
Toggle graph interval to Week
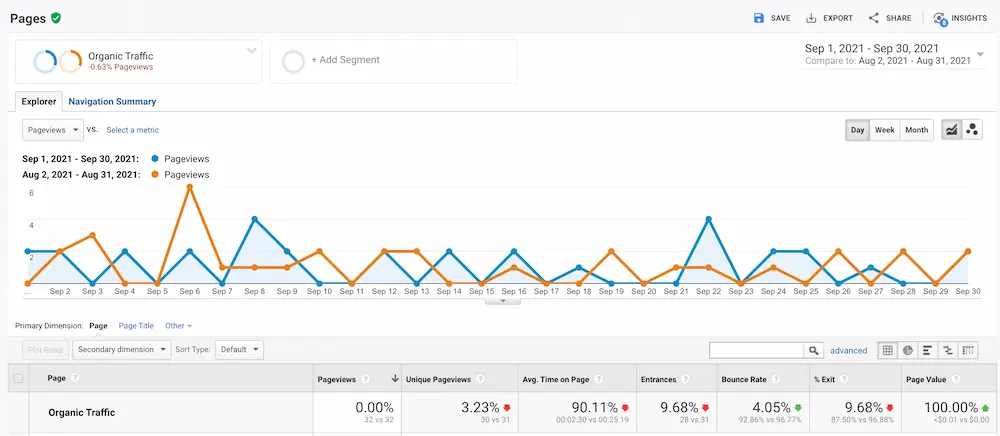884,130
